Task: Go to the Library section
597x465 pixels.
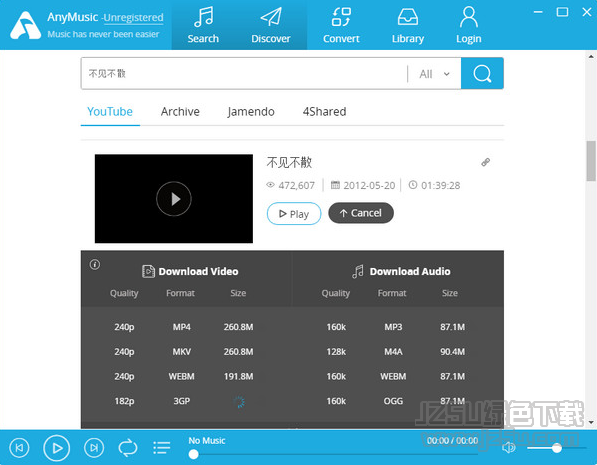Action: click(408, 25)
